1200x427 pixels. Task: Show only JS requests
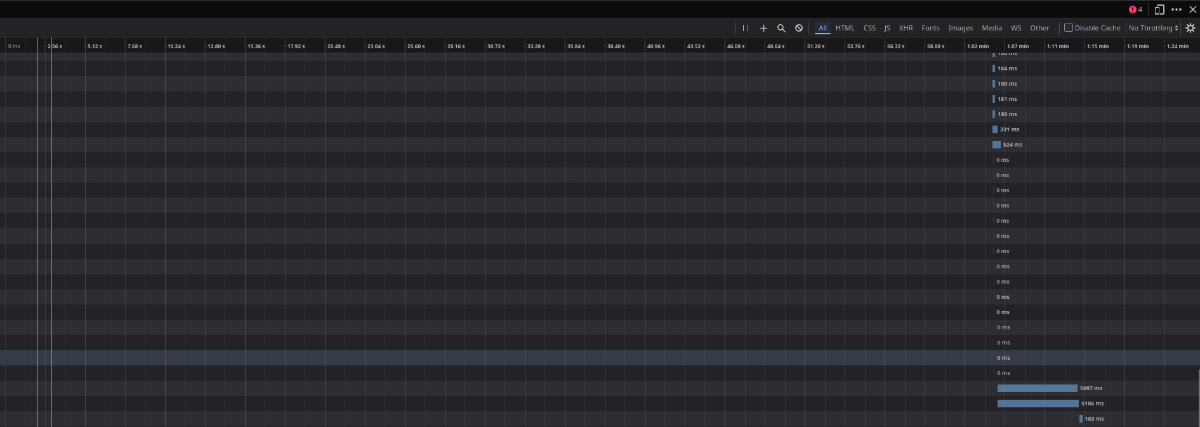tap(887, 28)
